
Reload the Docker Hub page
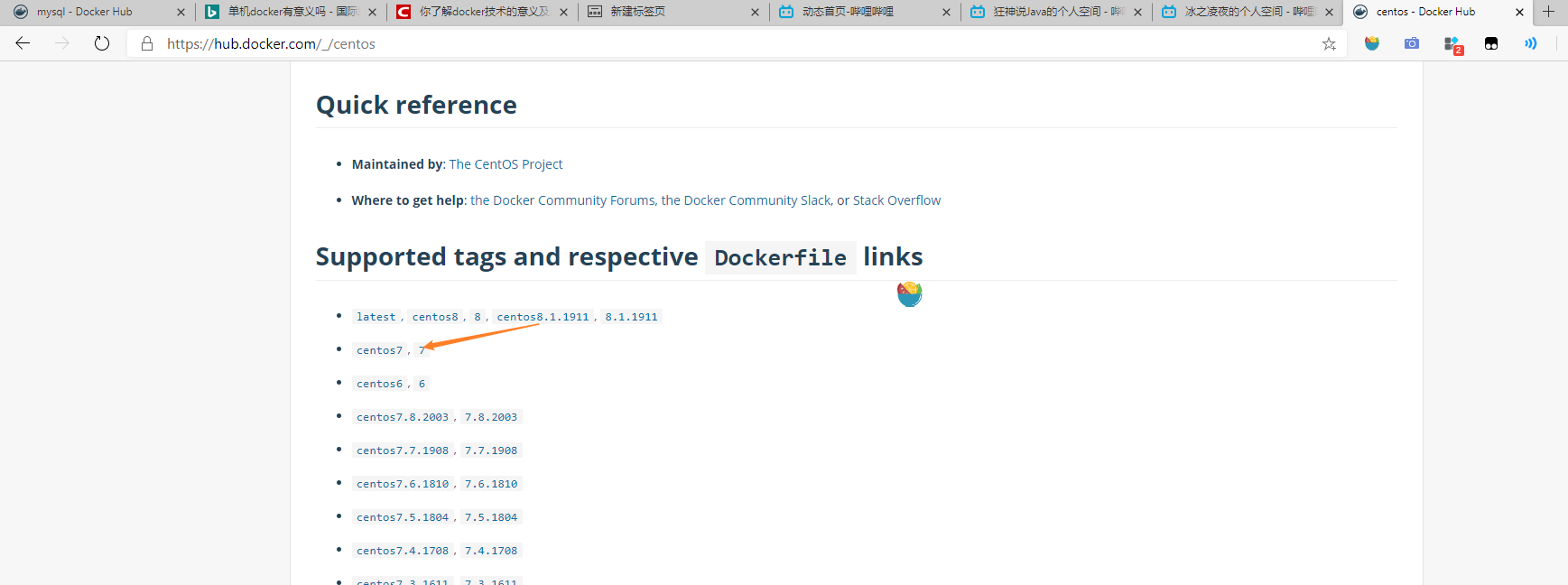(102, 43)
